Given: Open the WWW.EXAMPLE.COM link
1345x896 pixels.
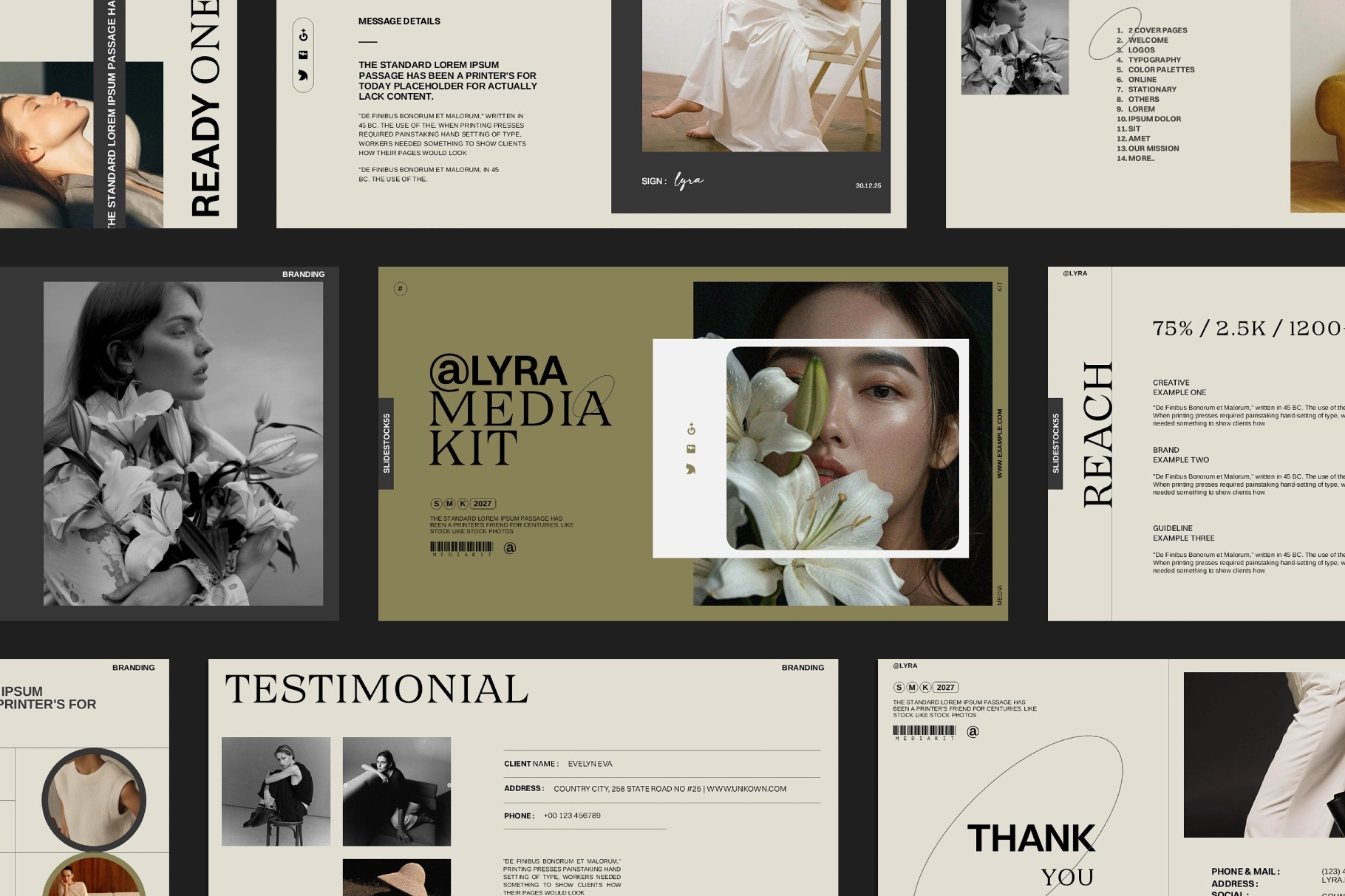Looking at the screenshot, I should click(1000, 443).
